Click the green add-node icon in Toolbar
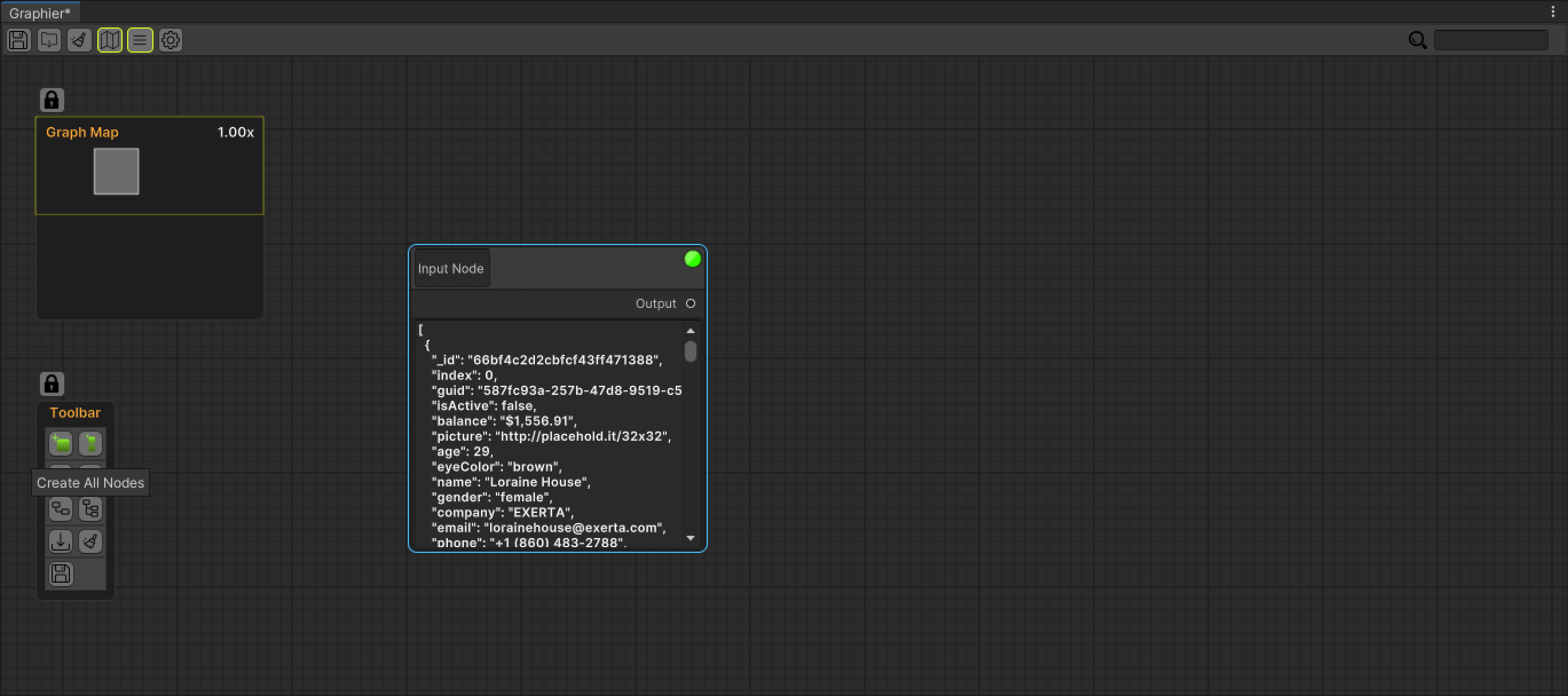This screenshot has width=1568, height=696. 61,444
